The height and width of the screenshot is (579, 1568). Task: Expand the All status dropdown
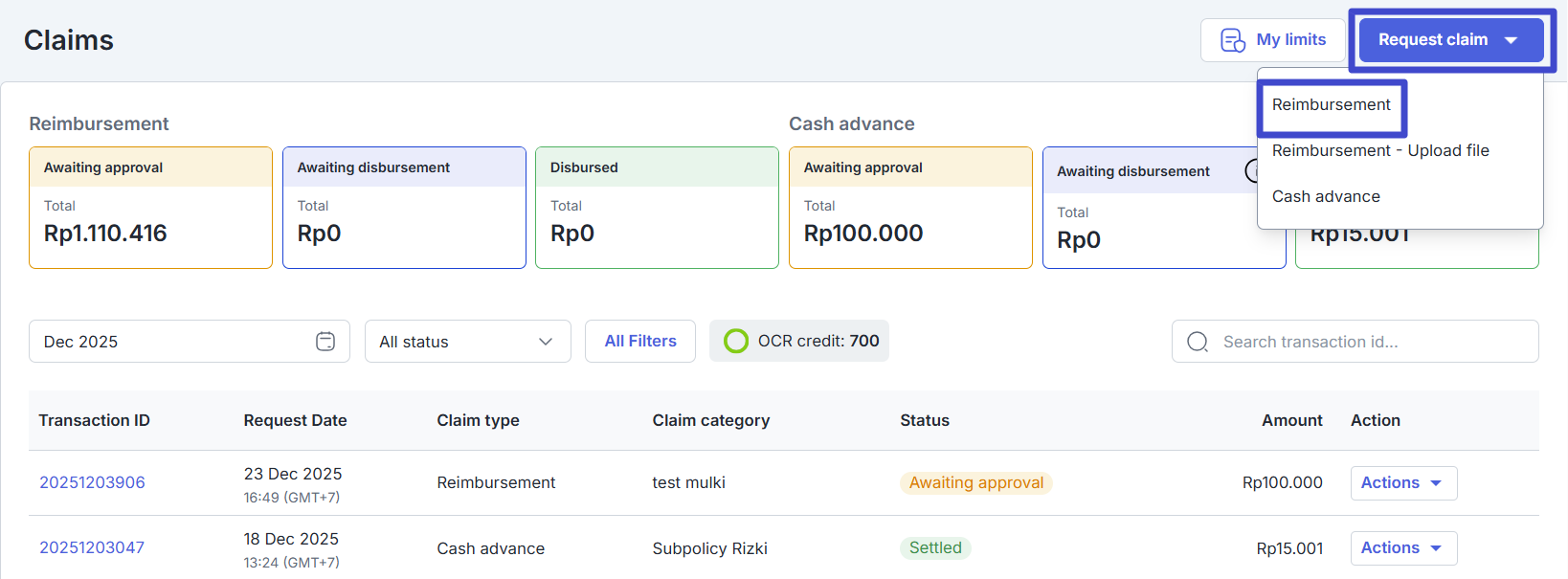(467, 342)
